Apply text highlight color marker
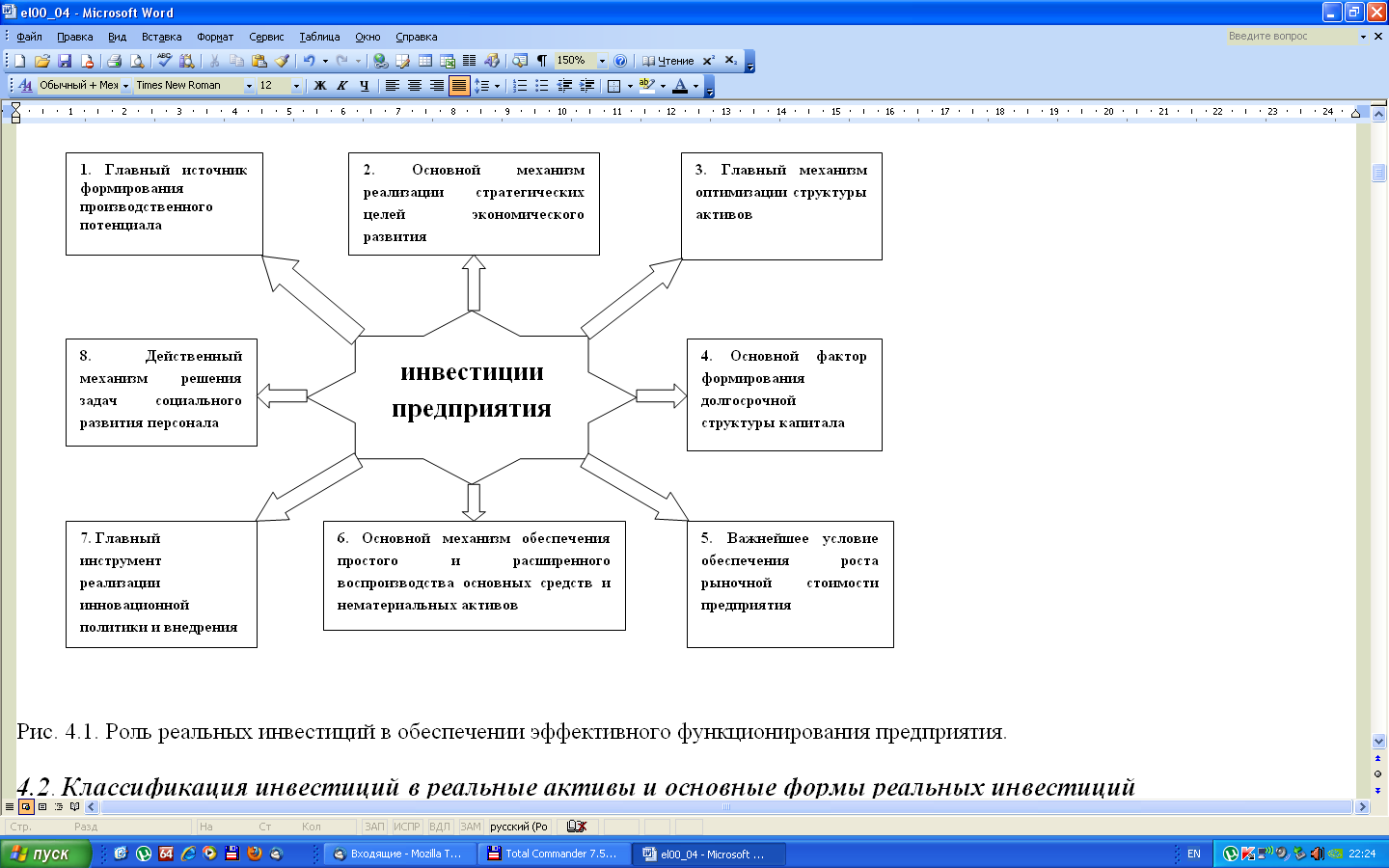 tap(646, 86)
